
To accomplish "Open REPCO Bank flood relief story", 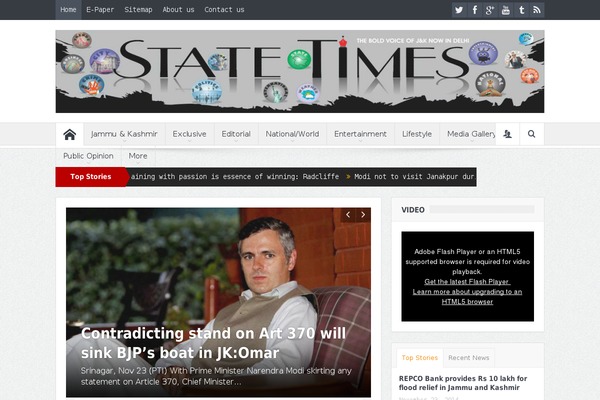I will pyautogui.click(x=463, y=383).
